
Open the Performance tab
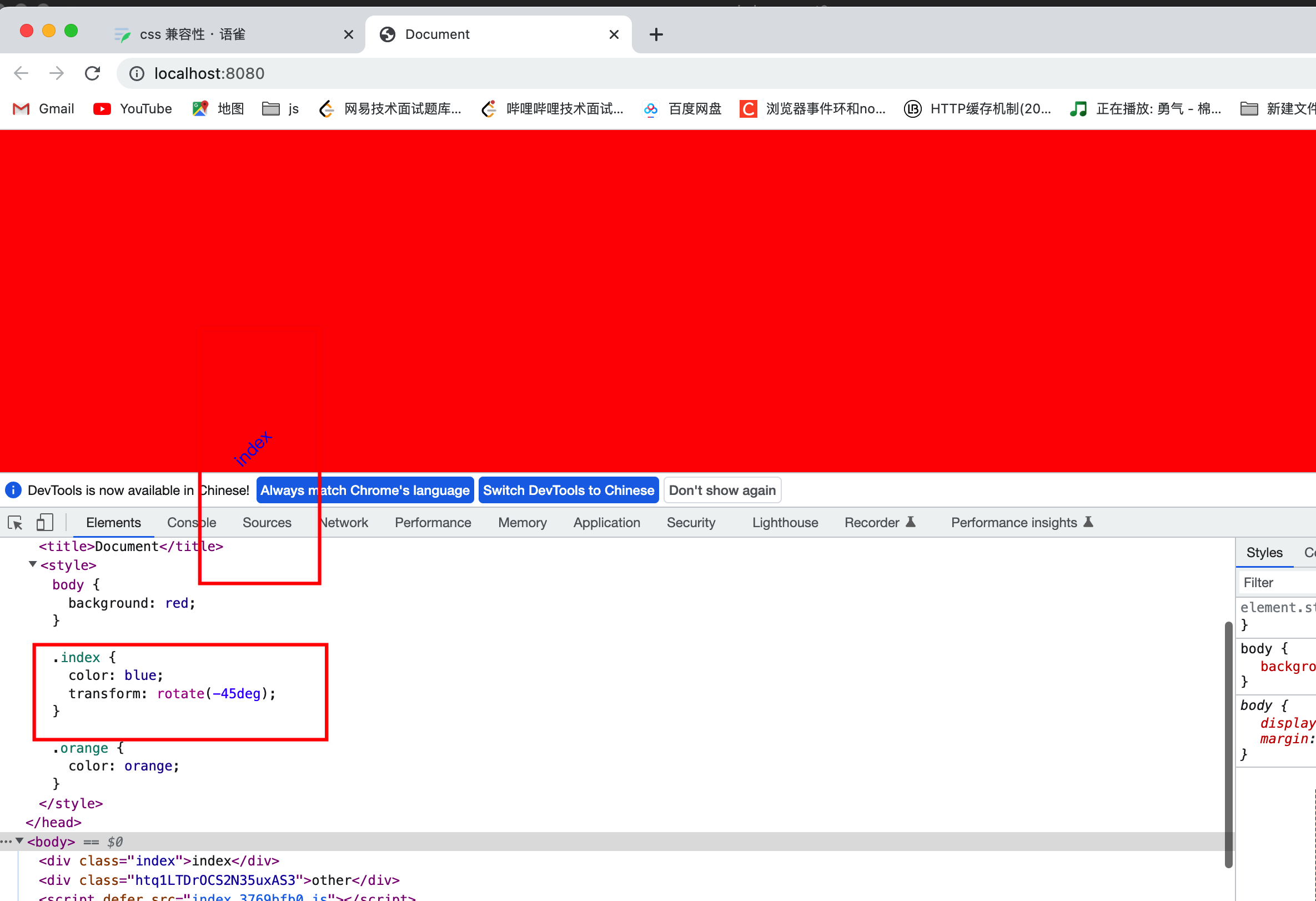pos(433,523)
